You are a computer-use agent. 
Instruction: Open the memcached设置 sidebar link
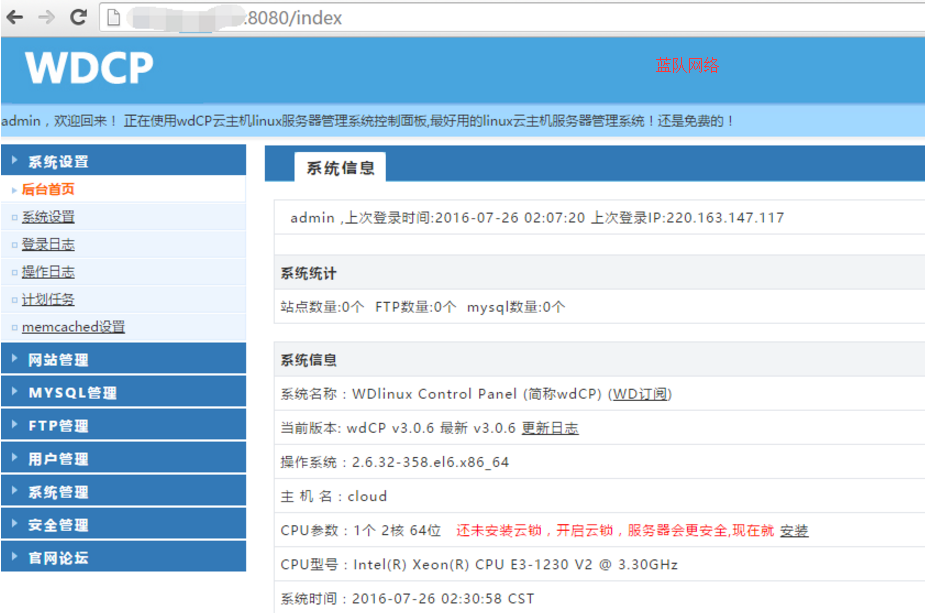click(x=73, y=327)
